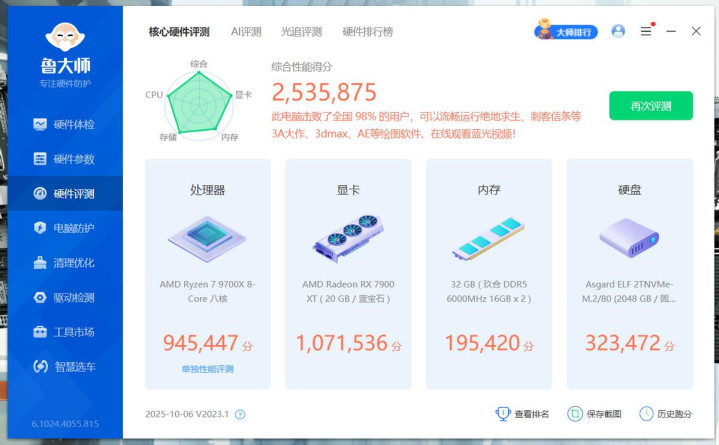Viewport: 719px width, 445px height.
Task: Click the 显卡 card heading
Action: pos(348,189)
